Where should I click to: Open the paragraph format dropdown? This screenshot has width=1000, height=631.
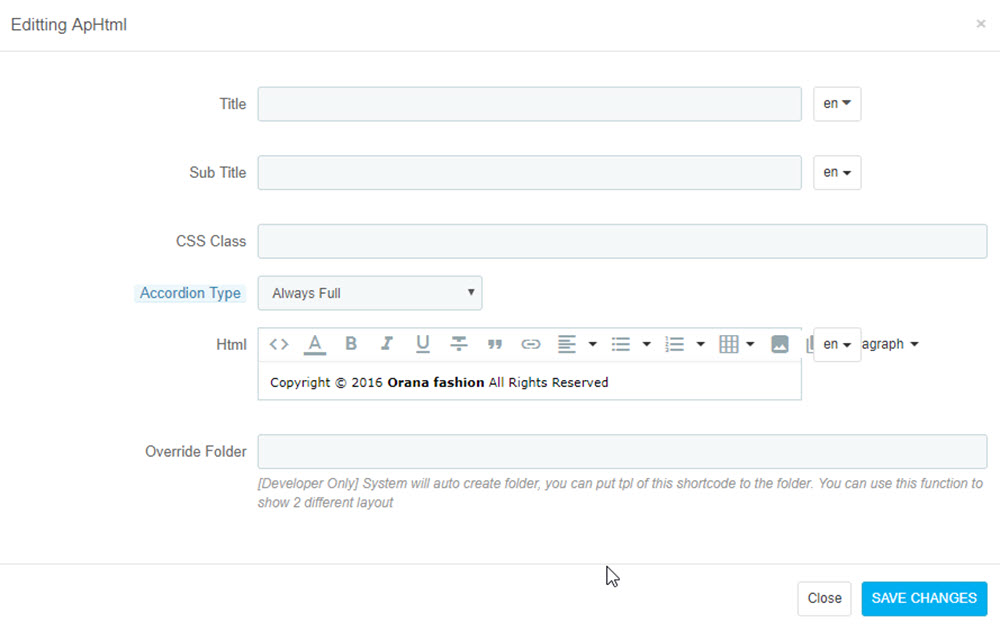click(890, 345)
